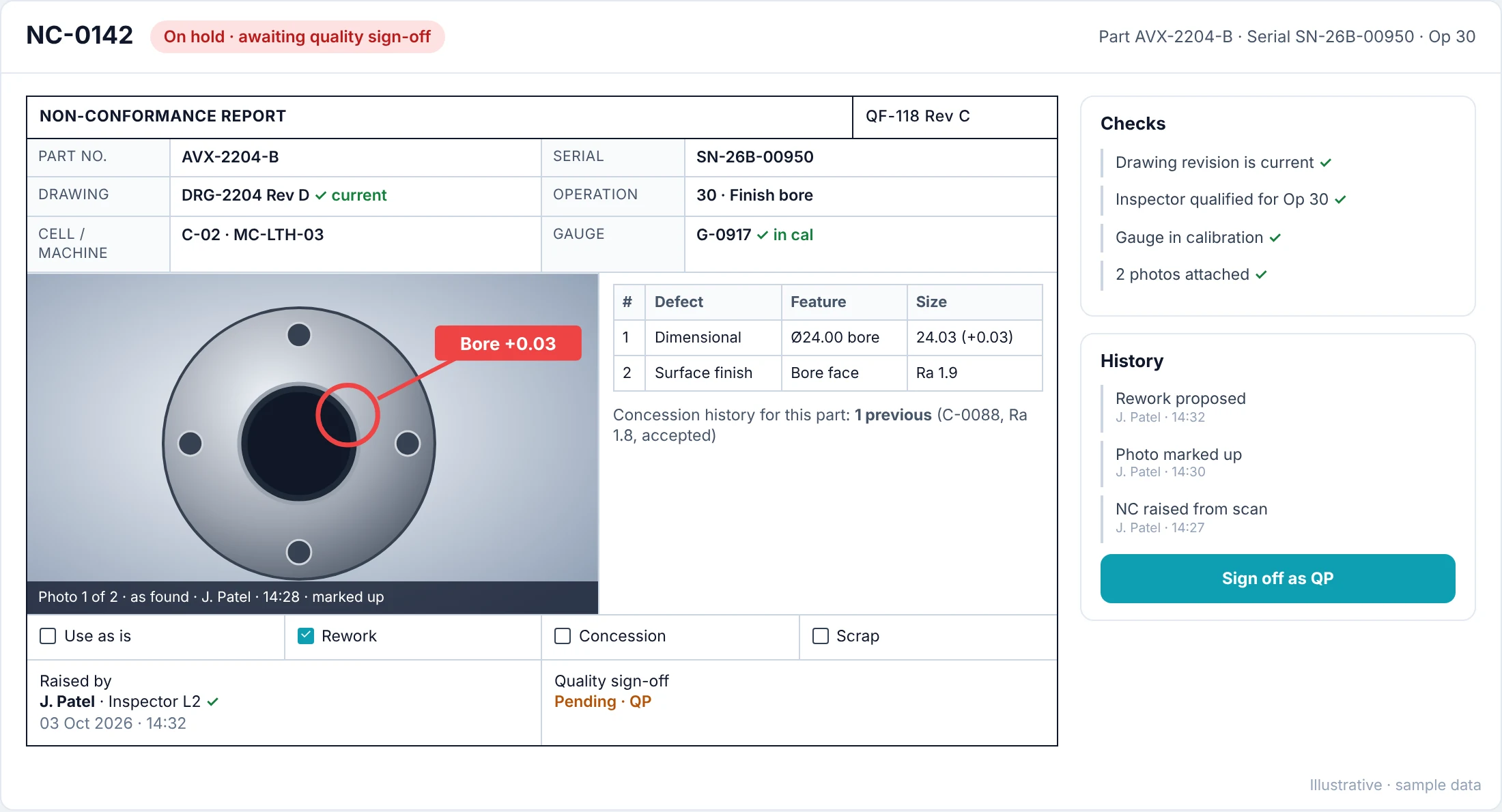Click the serial value SN-26B-00950 in the form

(755, 157)
